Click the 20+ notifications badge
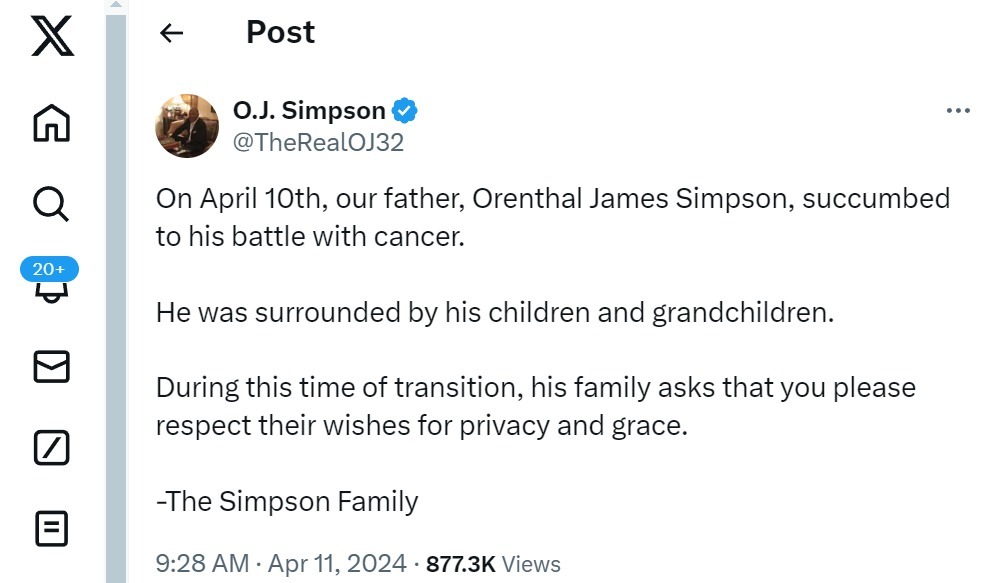The width and height of the screenshot is (997, 583). 50,269
